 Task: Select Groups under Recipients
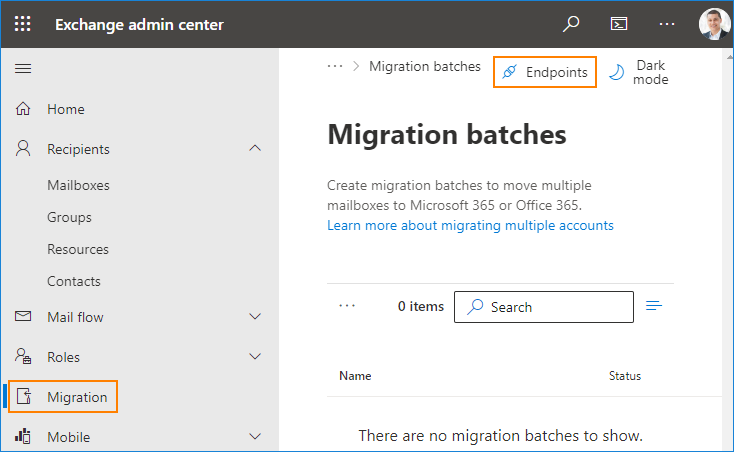point(69,217)
